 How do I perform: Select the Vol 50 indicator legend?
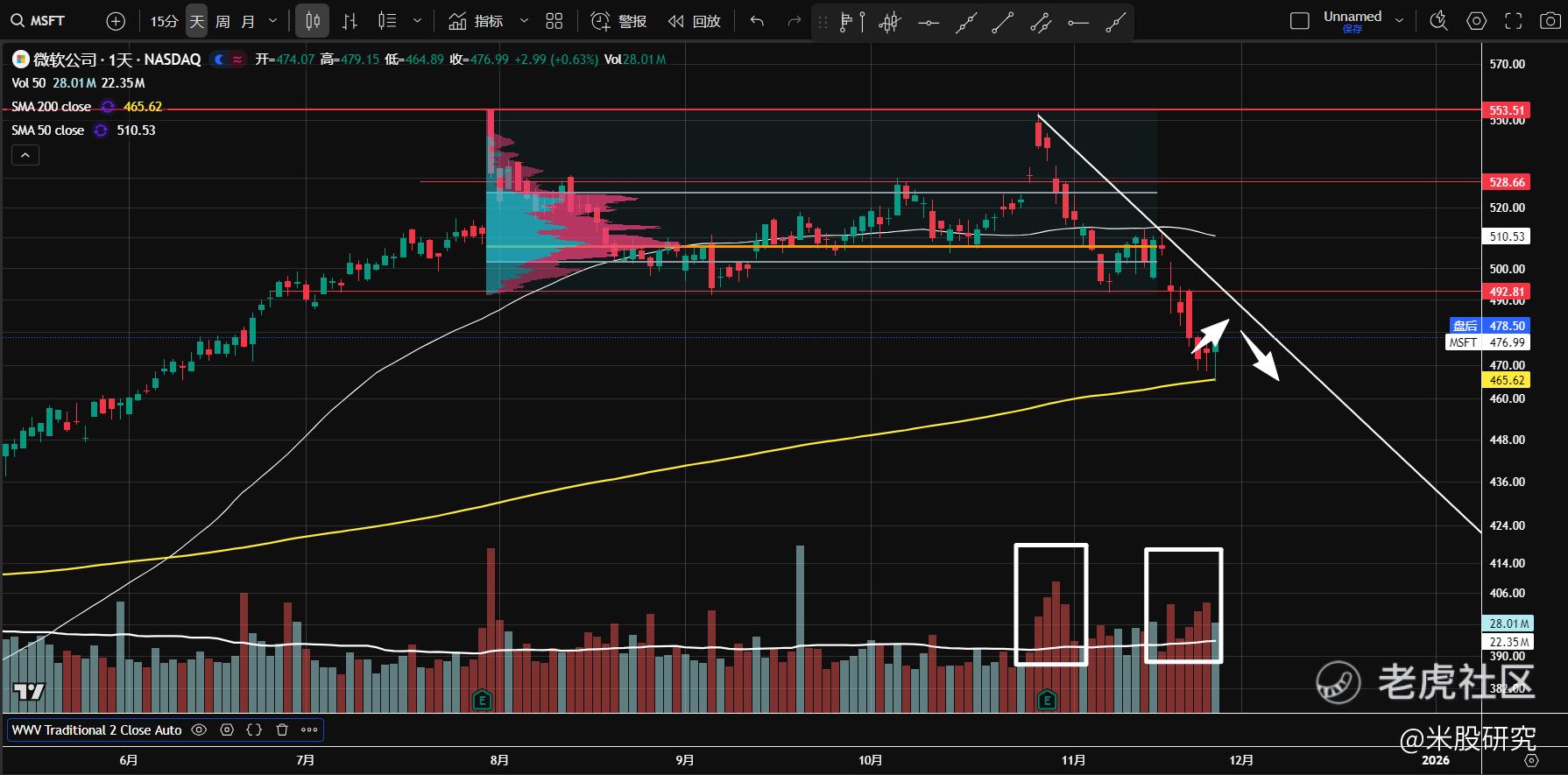pos(29,83)
